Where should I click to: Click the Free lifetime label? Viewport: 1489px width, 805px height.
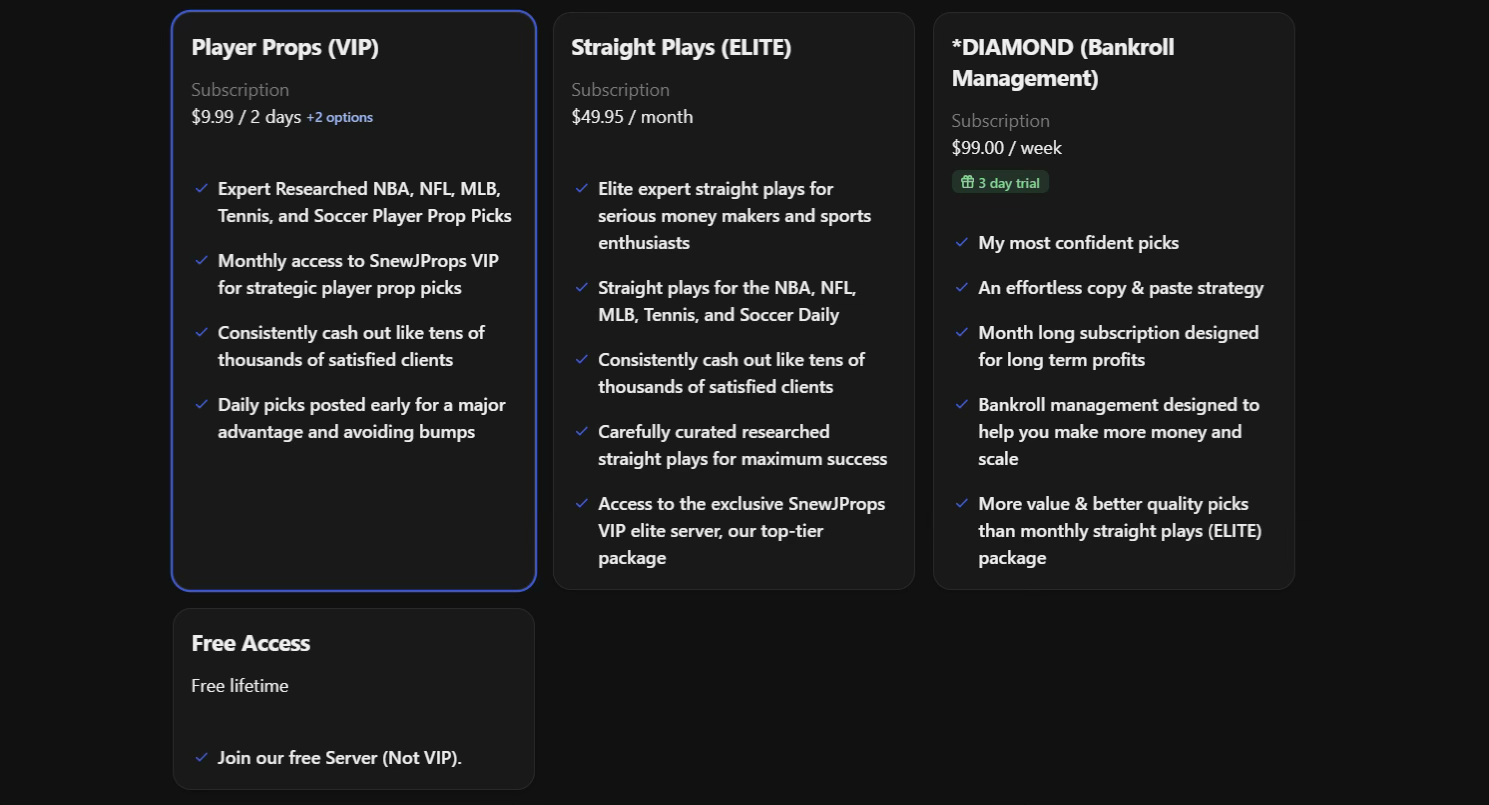point(240,685)
